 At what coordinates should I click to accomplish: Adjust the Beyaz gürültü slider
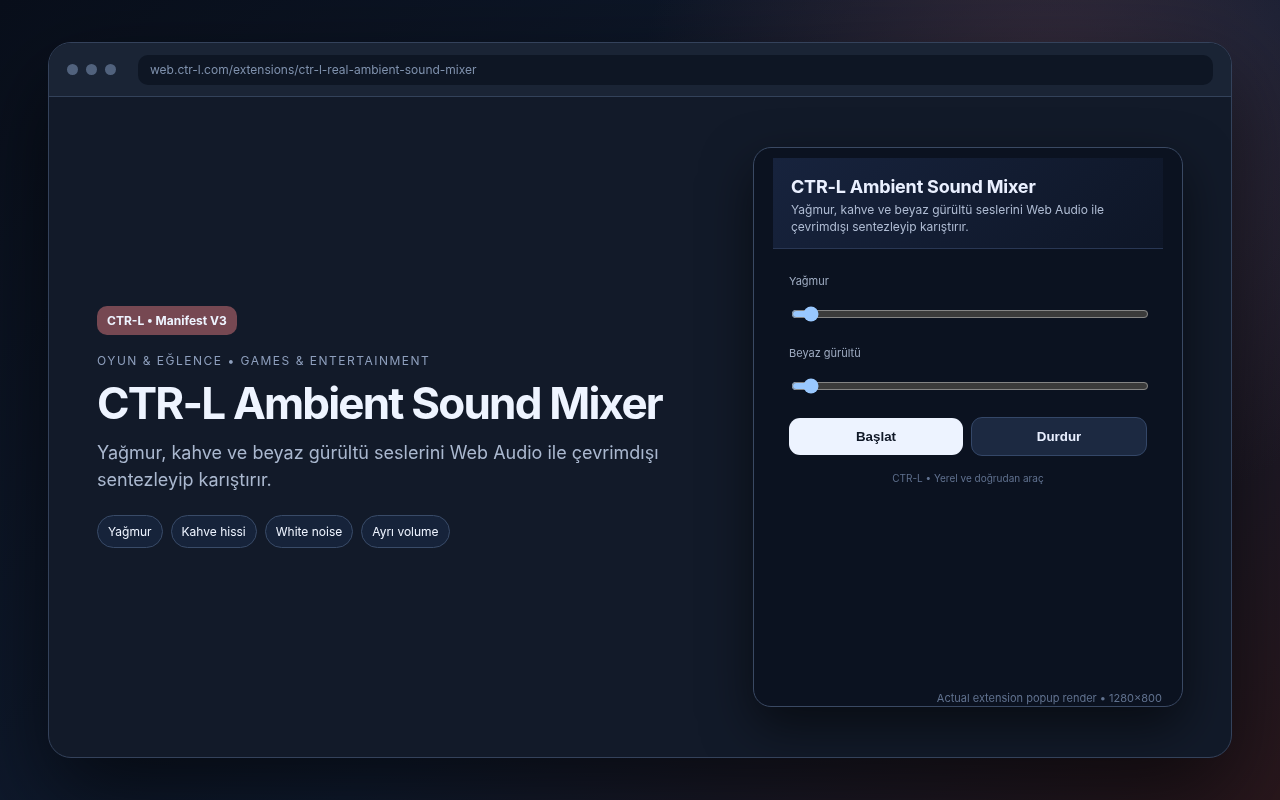pos(969,386)
